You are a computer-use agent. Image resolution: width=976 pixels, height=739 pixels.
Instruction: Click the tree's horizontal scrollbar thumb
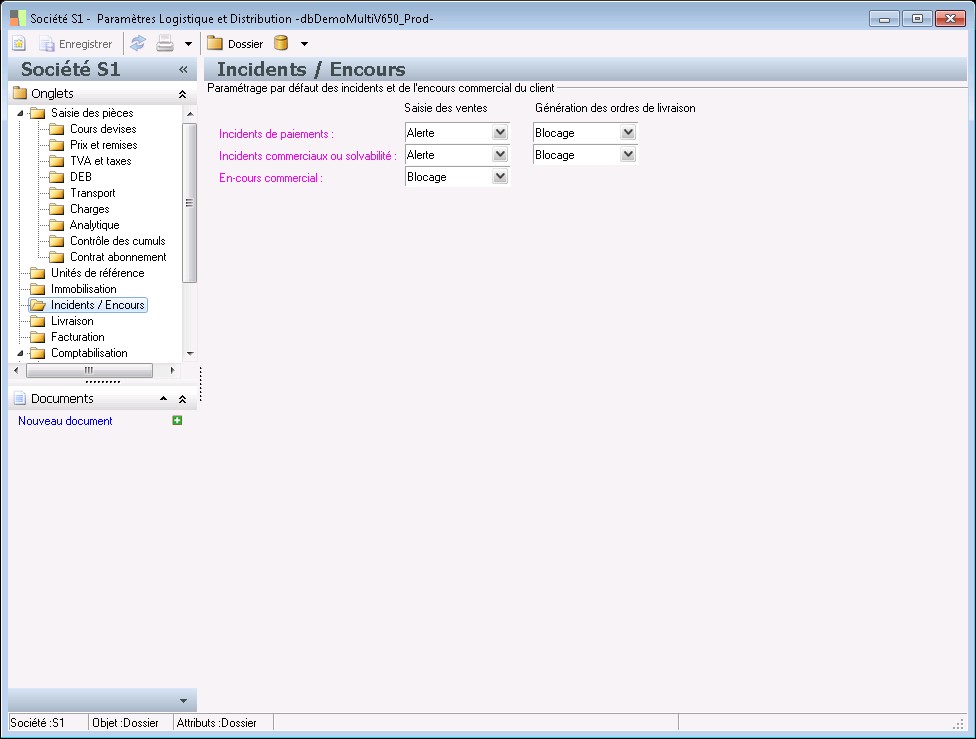tap(89, 370)
